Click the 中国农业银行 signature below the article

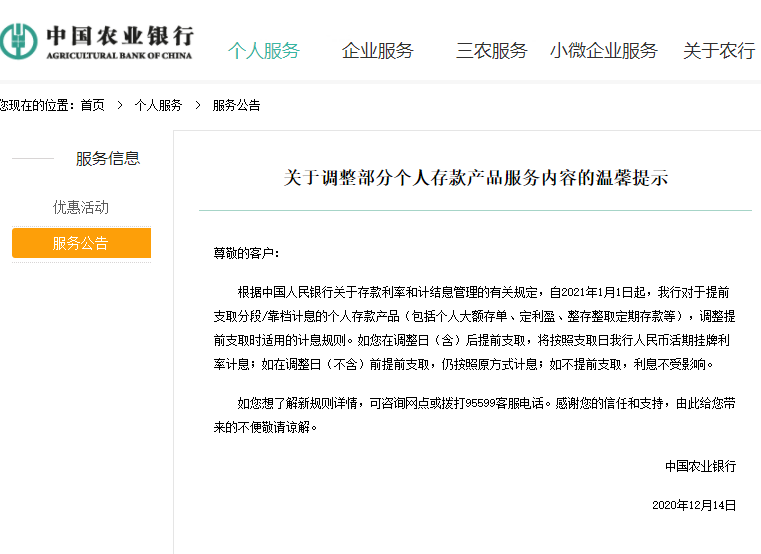[700, 466]
